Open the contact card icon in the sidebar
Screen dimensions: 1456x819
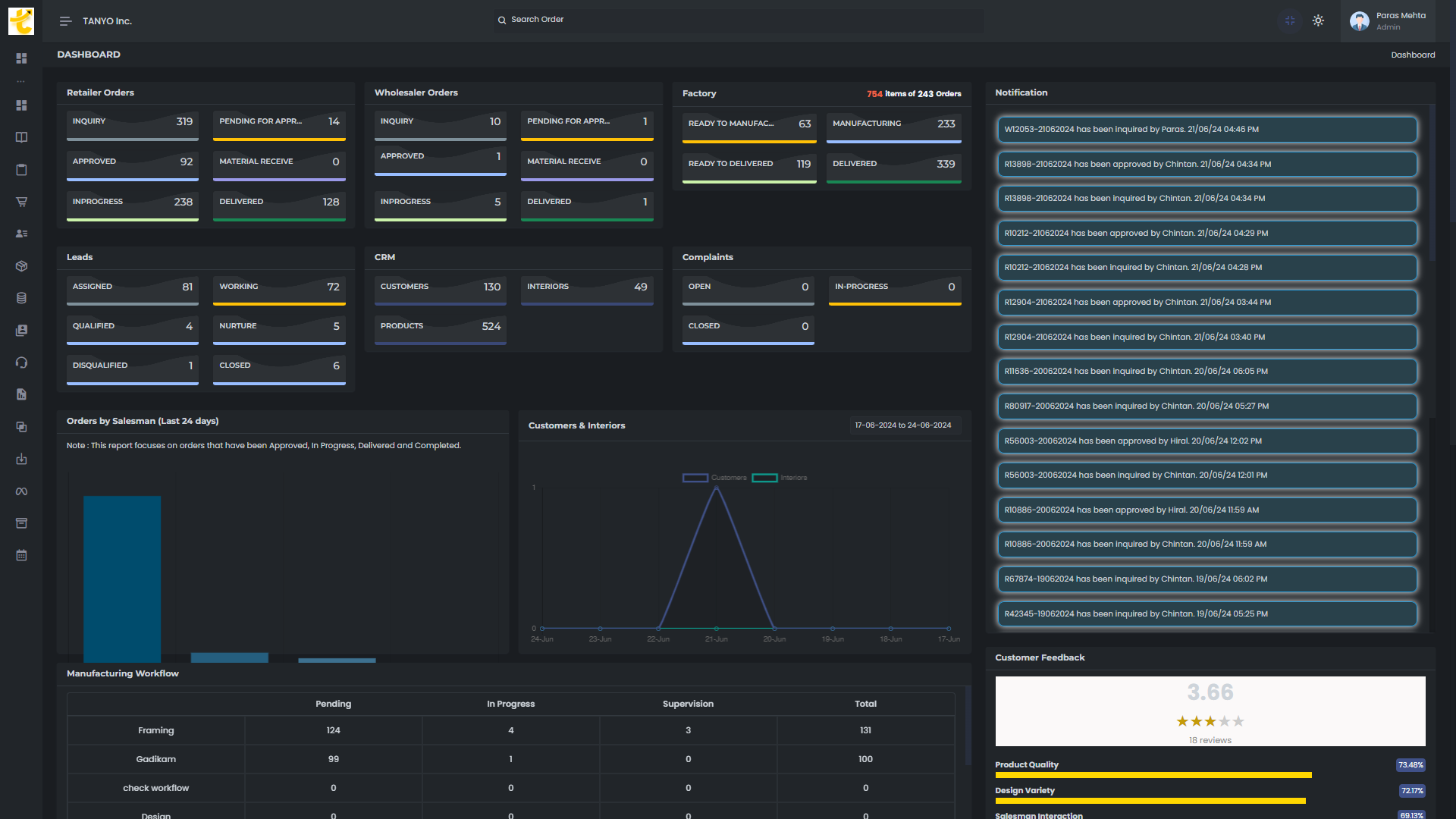(x=21, y=331)
